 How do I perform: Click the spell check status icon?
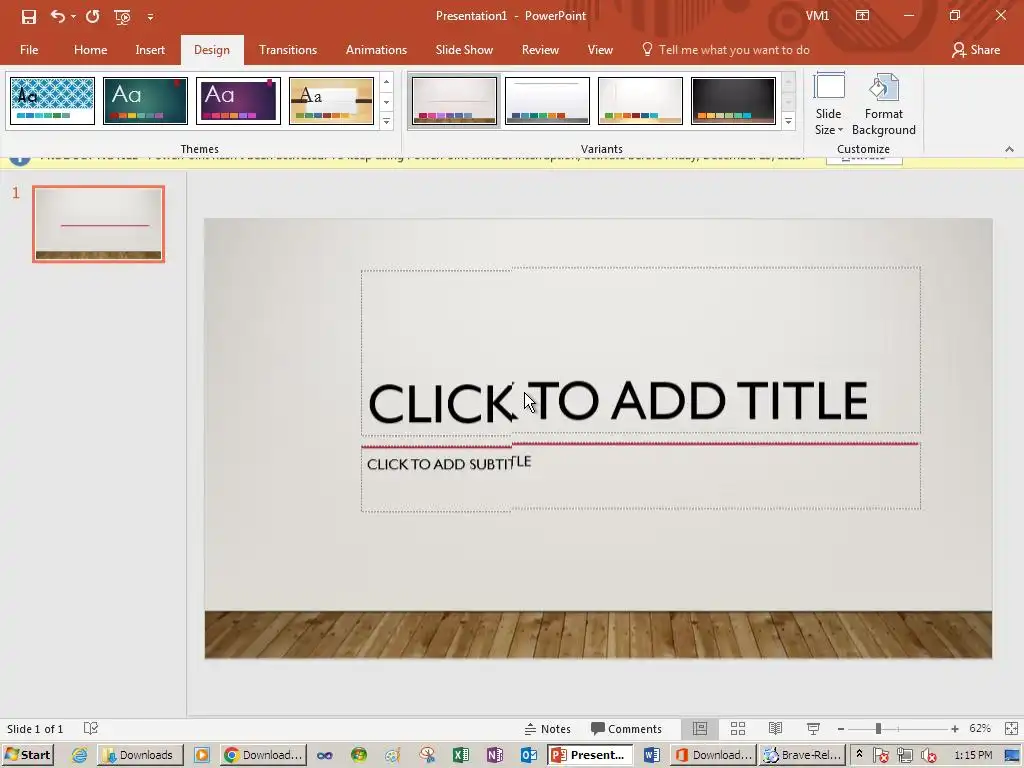click(x=91, y=728)
